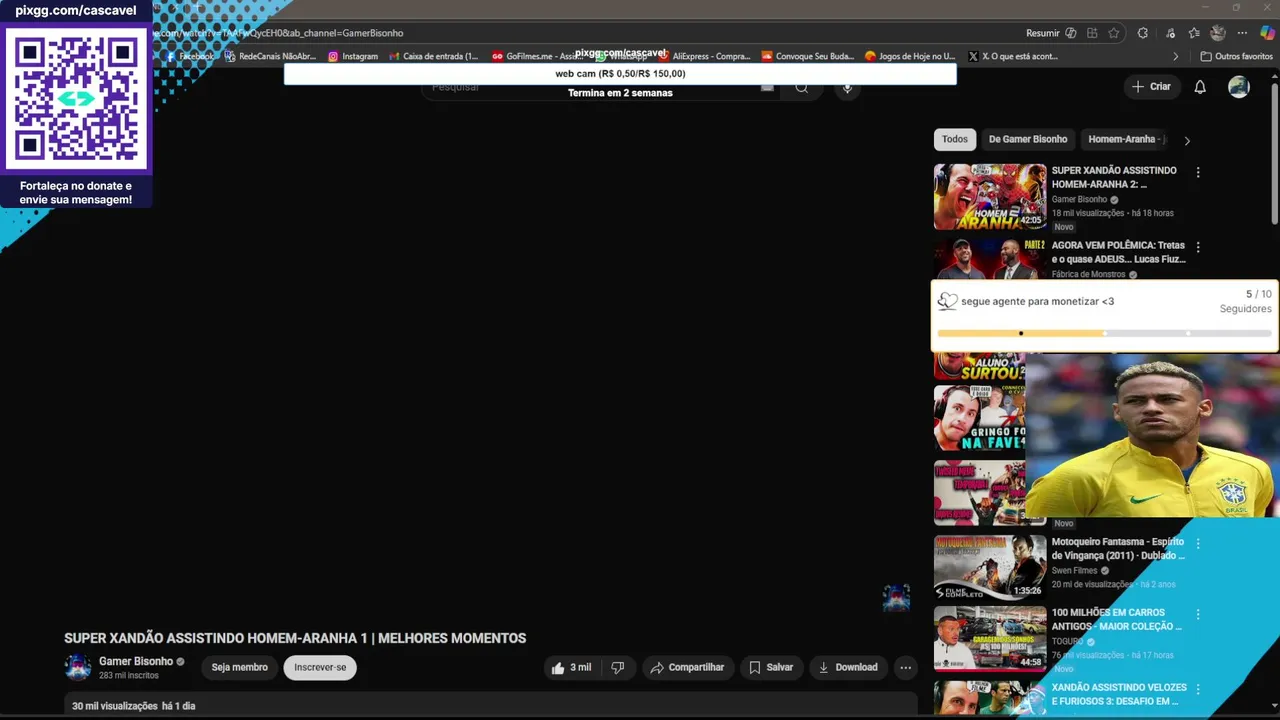Start voice search with microphone icon
1280x720 pixels.
(847, 88)
